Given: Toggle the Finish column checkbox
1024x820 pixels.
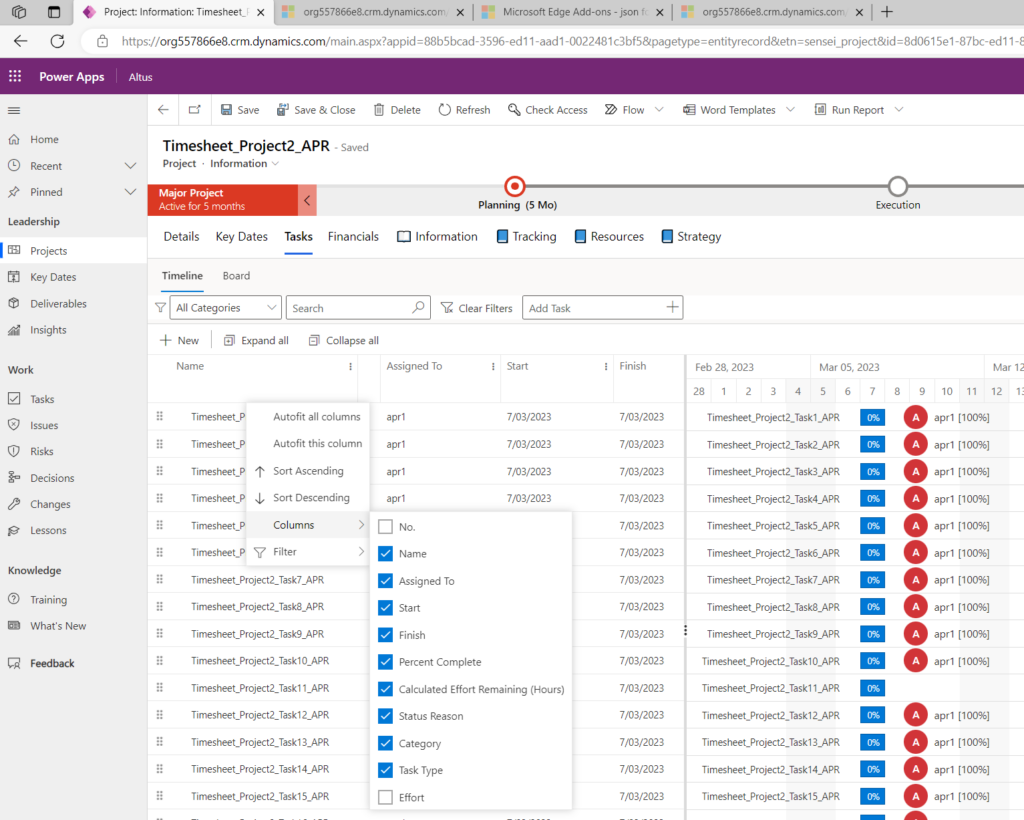Looking at the screenshot, I should (x=385, y=635).
